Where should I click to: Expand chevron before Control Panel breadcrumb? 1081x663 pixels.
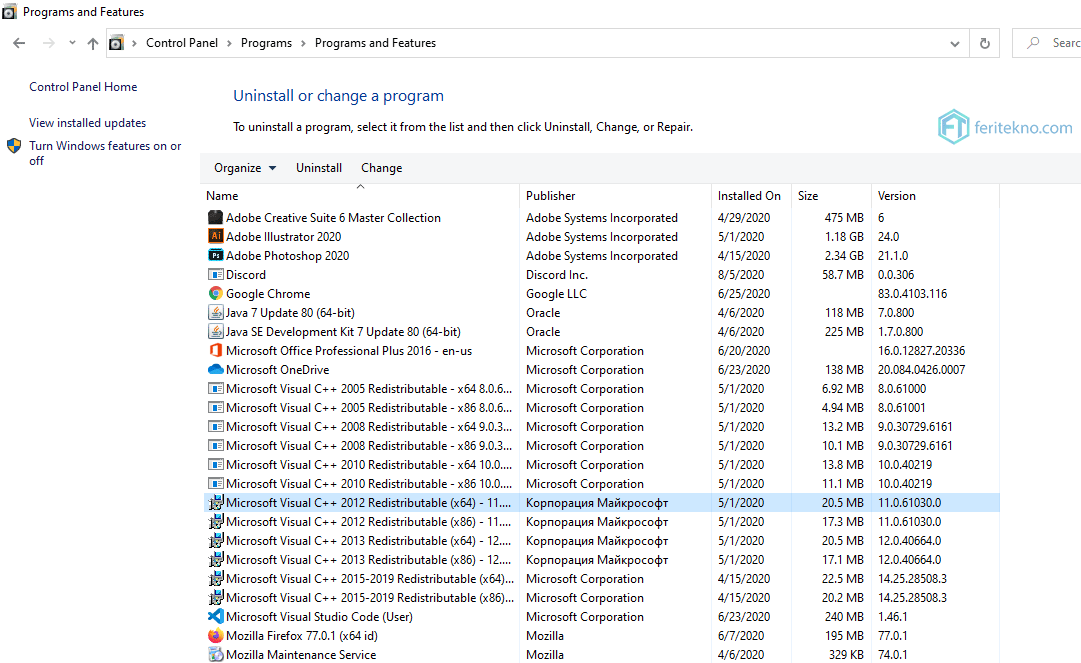pyautogui.click(x=134, y=43)
